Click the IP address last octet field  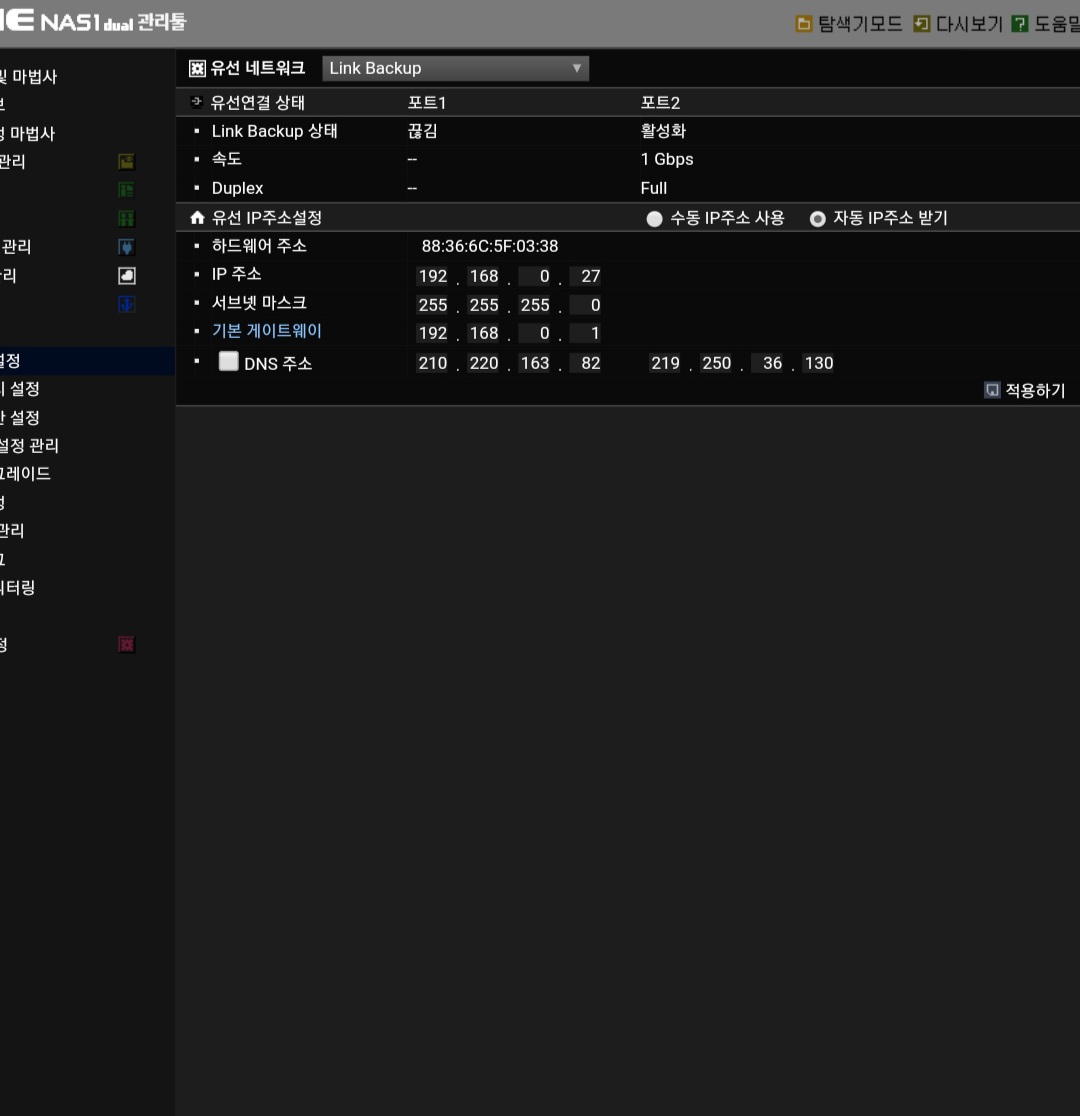[x=585, y=276]
